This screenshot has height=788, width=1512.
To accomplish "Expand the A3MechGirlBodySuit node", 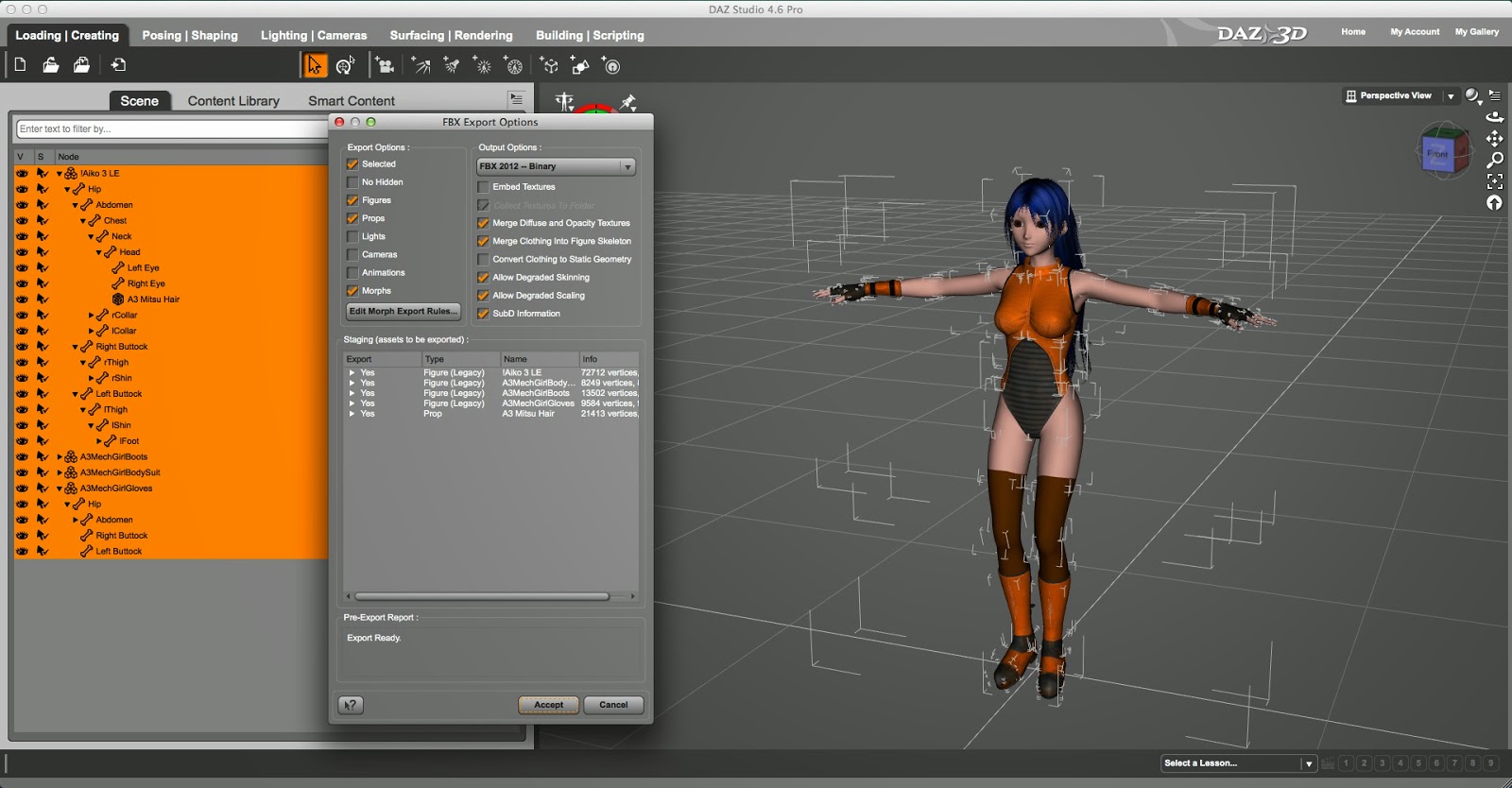I will coord(60,472).
